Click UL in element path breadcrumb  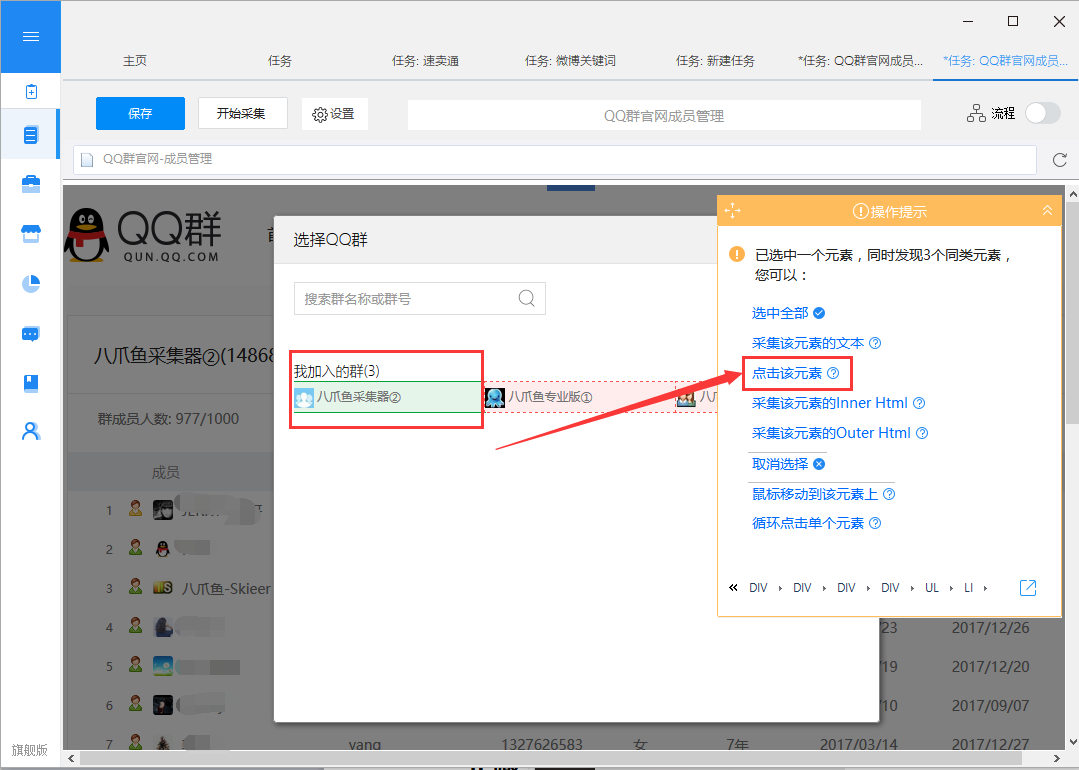click(932, 588)
